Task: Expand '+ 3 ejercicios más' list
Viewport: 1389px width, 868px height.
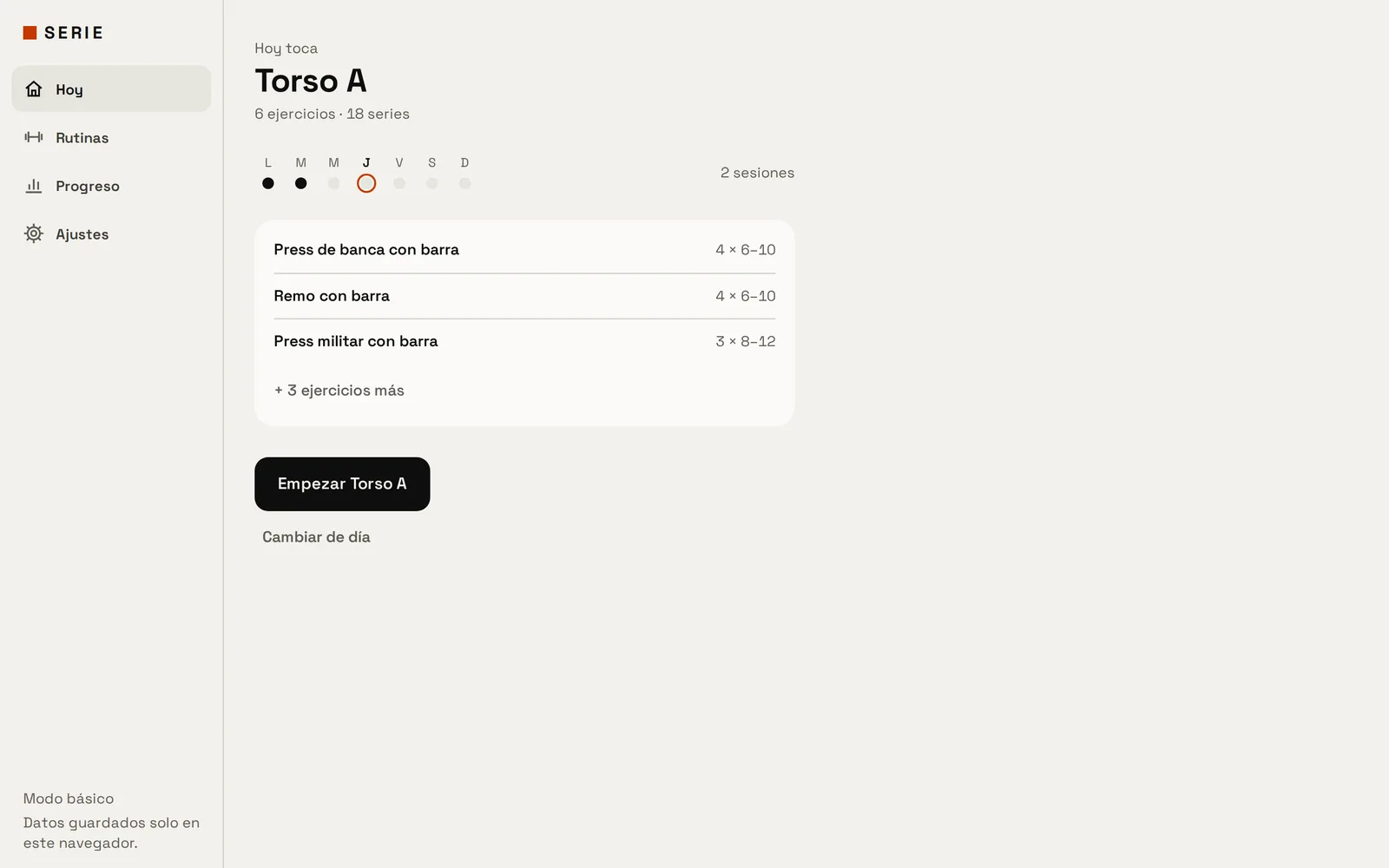Action: click(339, 391)
